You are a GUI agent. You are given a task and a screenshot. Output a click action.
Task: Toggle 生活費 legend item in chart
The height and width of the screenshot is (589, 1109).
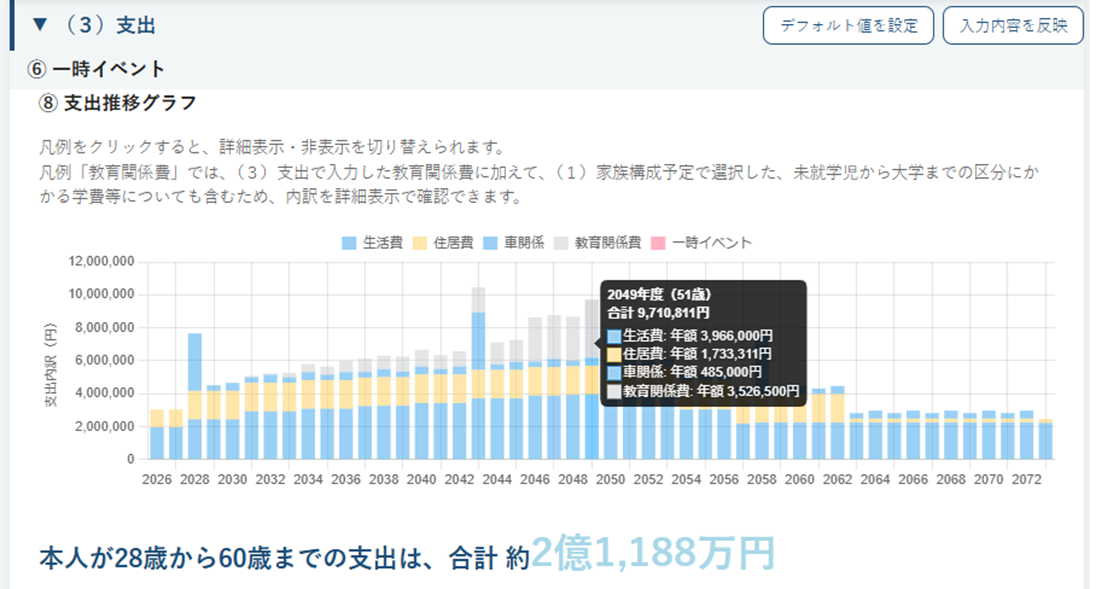point(372,243)
